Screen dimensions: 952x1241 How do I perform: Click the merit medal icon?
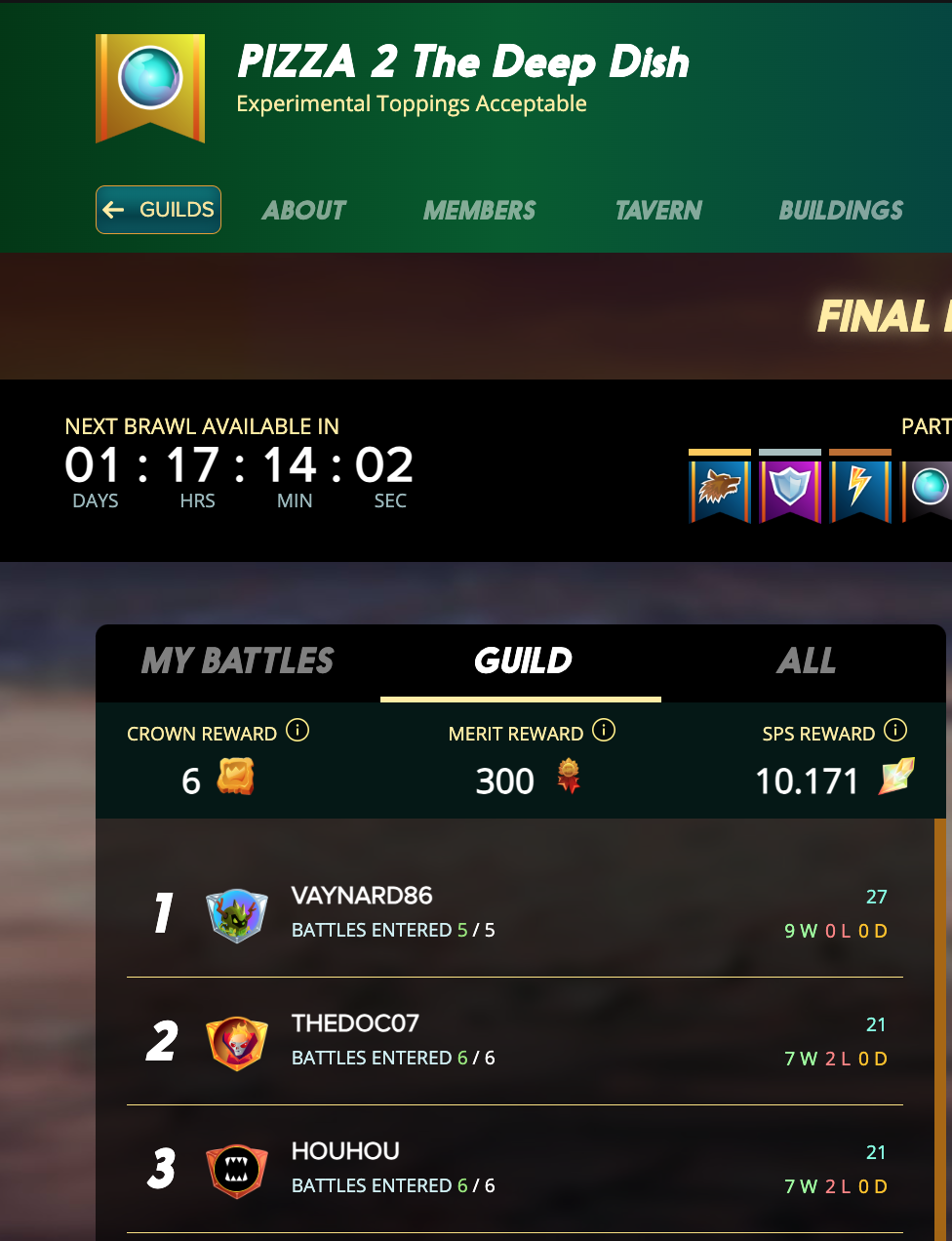(569, 778)
